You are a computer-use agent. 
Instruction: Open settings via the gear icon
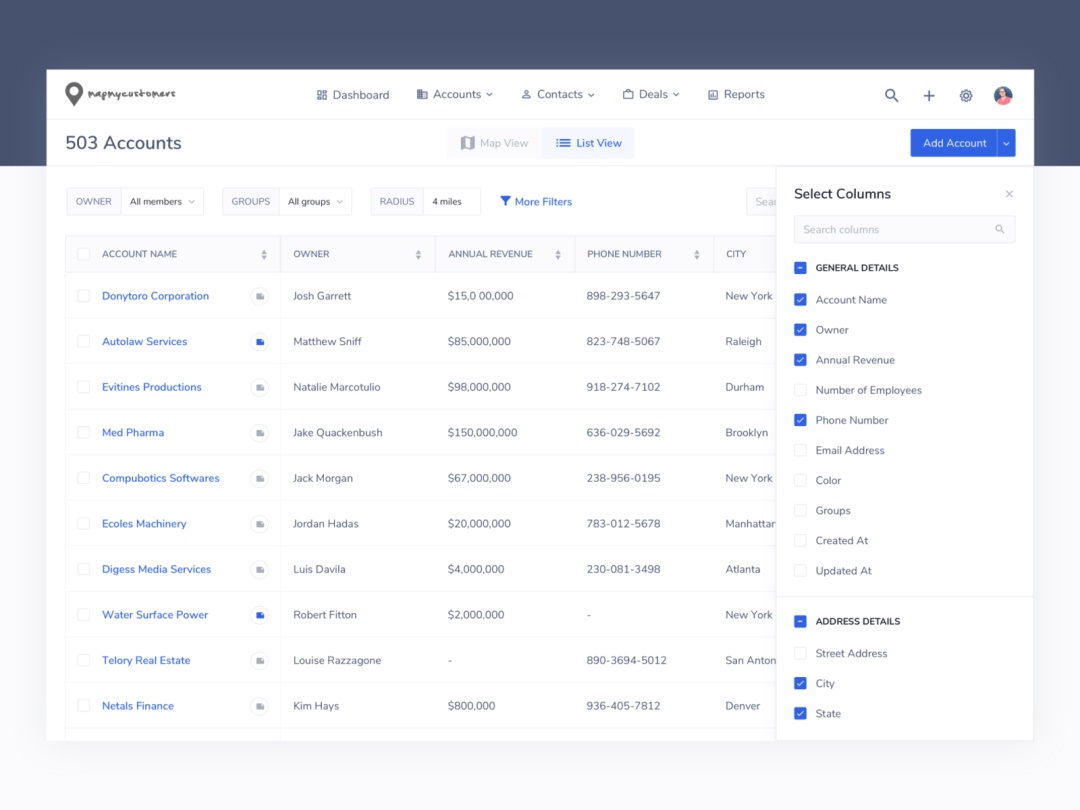pyautogui.click(x=966, y=96)
